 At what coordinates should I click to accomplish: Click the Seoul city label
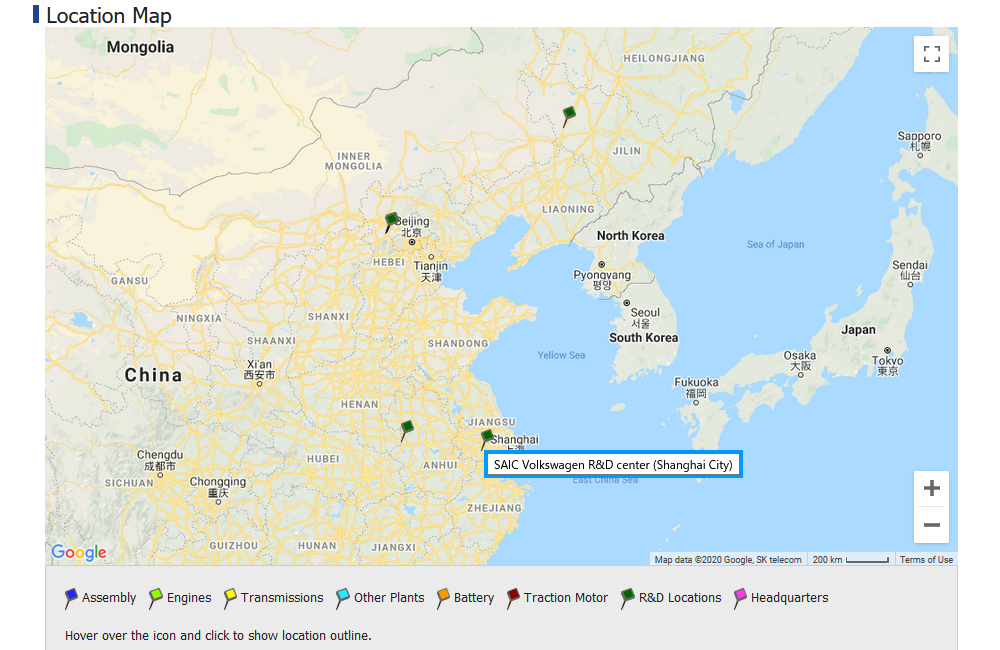(645, 317)
